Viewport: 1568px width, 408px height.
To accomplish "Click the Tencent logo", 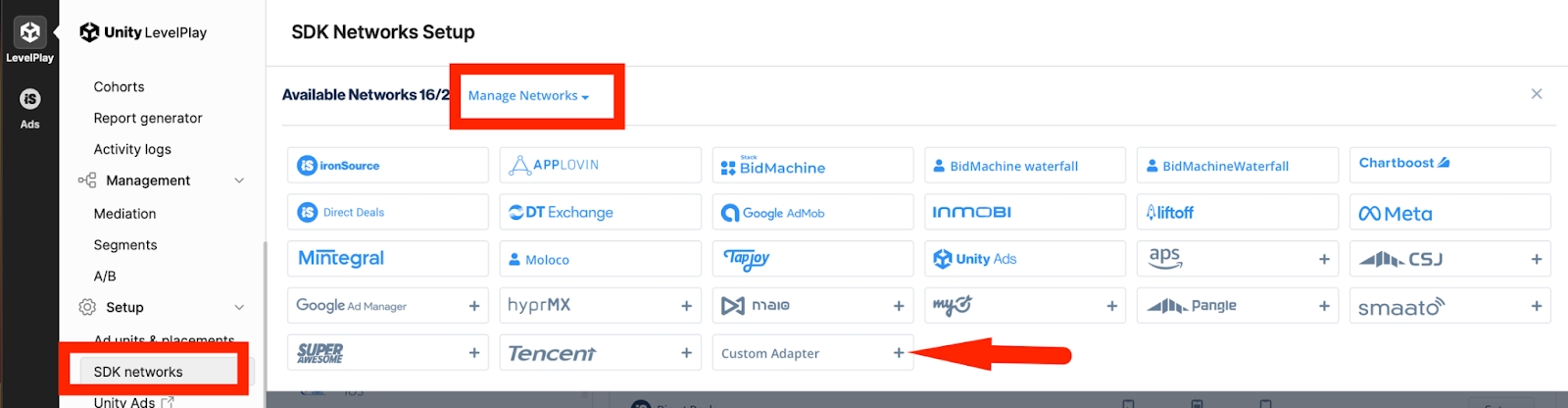I will [552, 353].
